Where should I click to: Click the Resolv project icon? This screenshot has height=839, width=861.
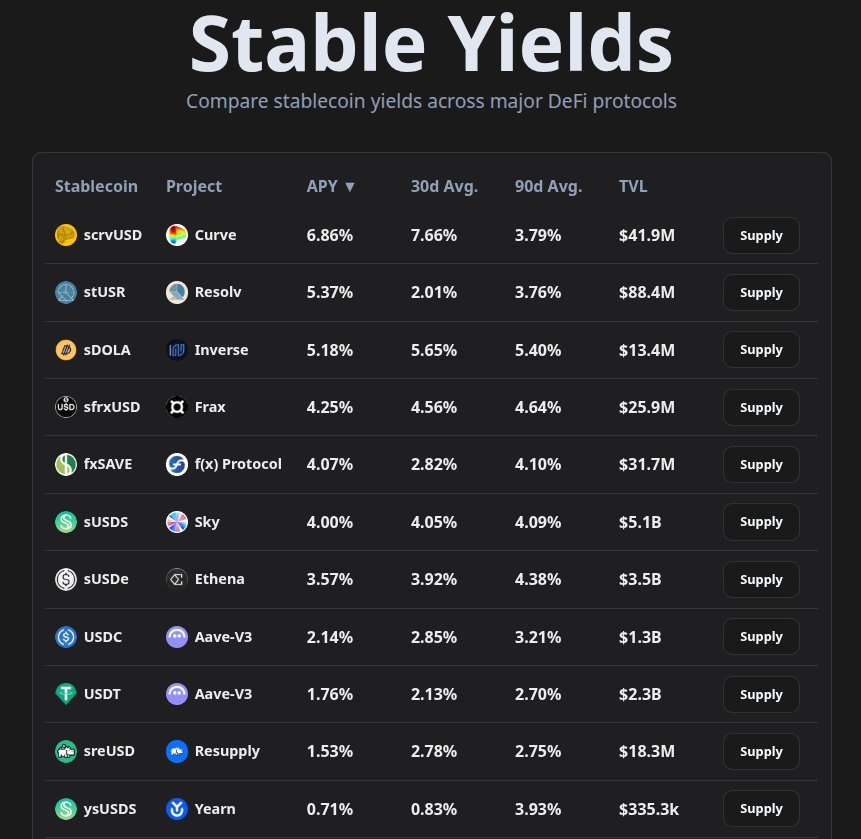[x=177, y=293]
